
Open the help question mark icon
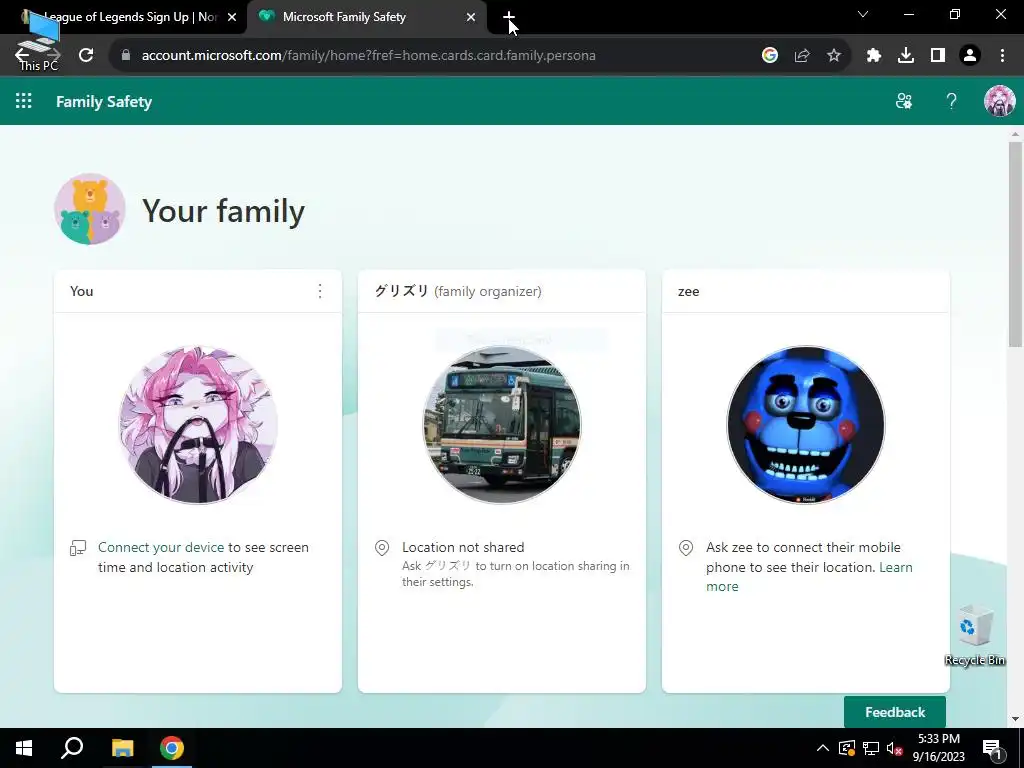tap(952, 101)
